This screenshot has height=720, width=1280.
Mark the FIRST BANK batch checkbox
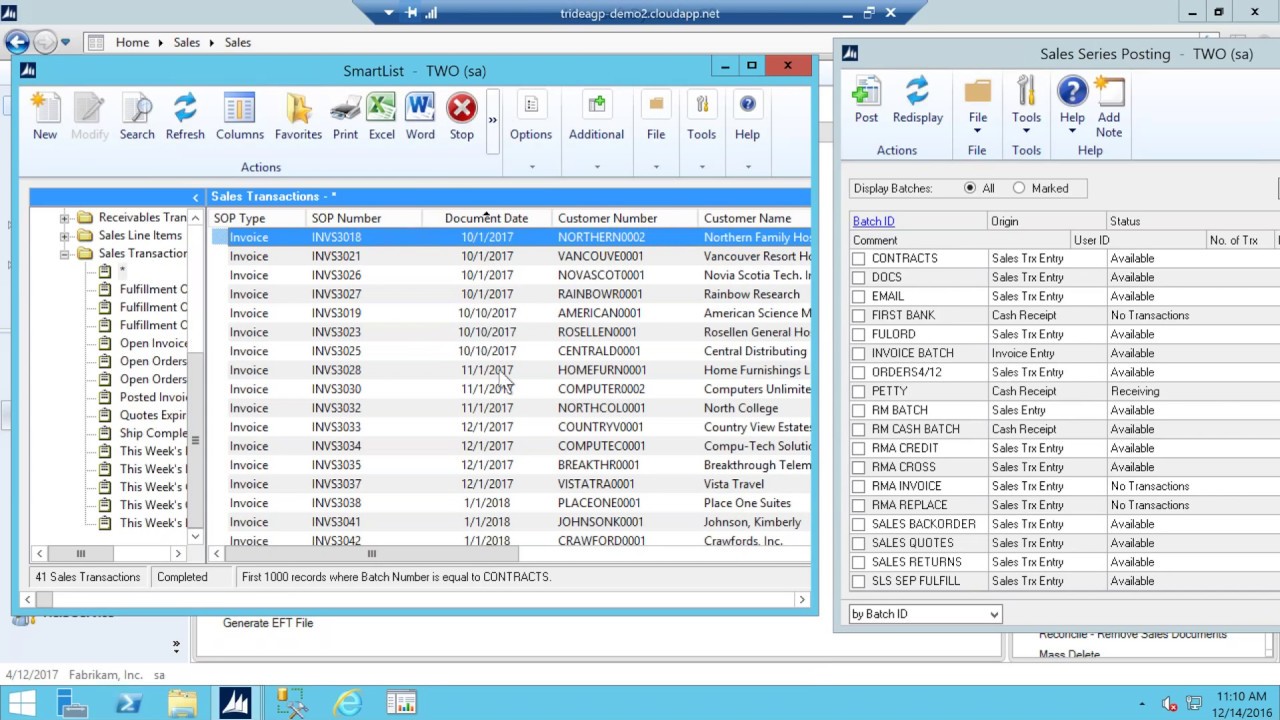859,315
